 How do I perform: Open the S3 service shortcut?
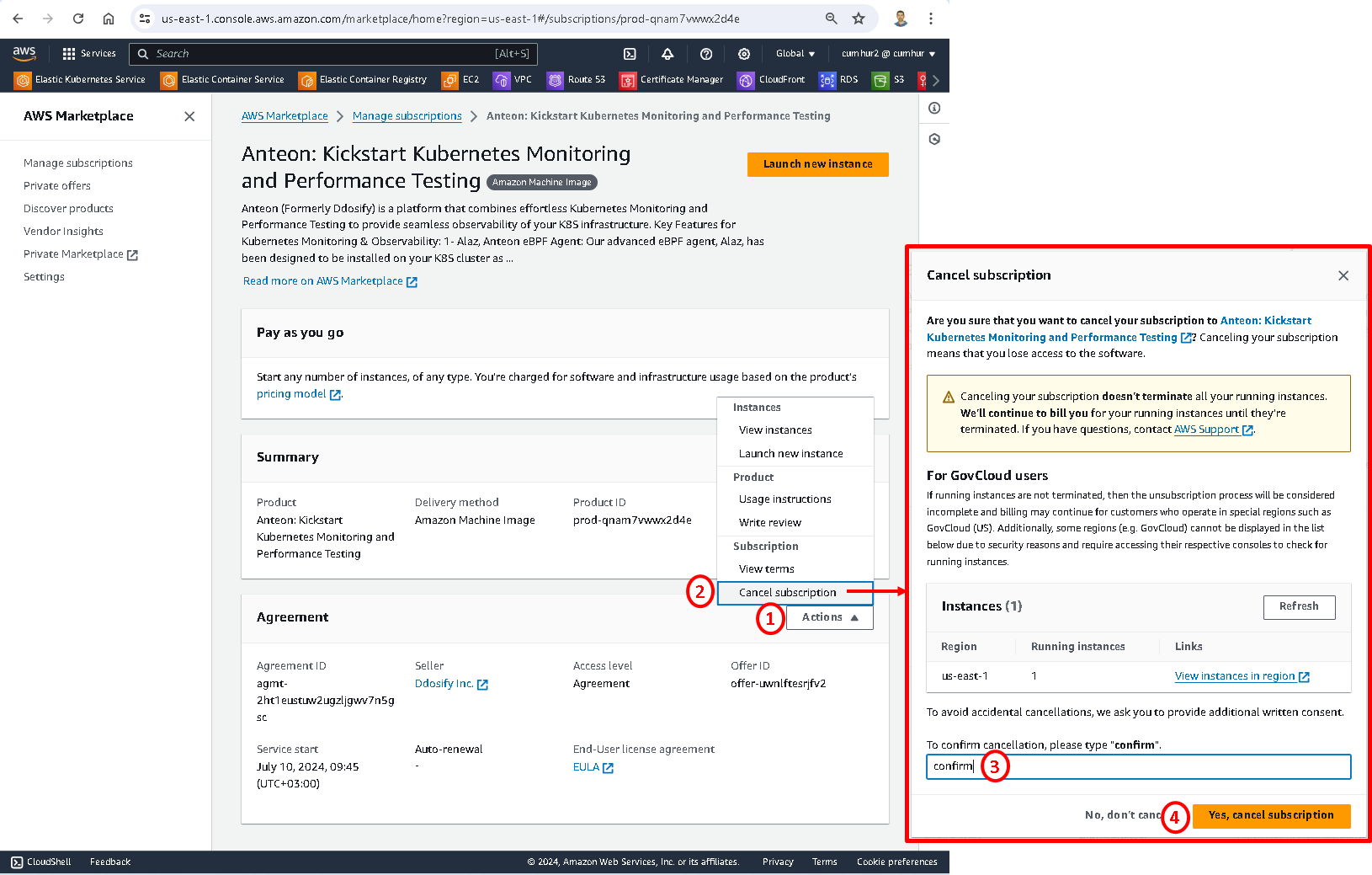[890, 80]
